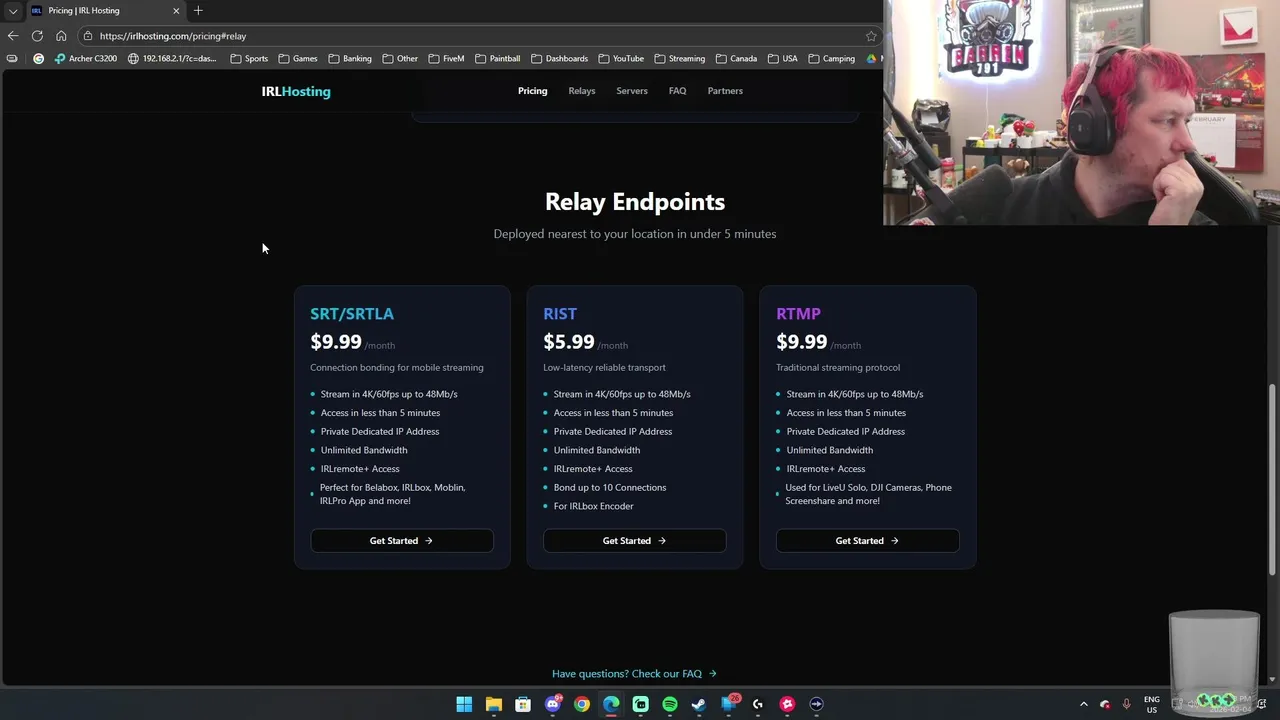The height and width of the screenshot is (720, 1280).
Task: Click Get Started on the RIST plan
Action: click(635, 541)
